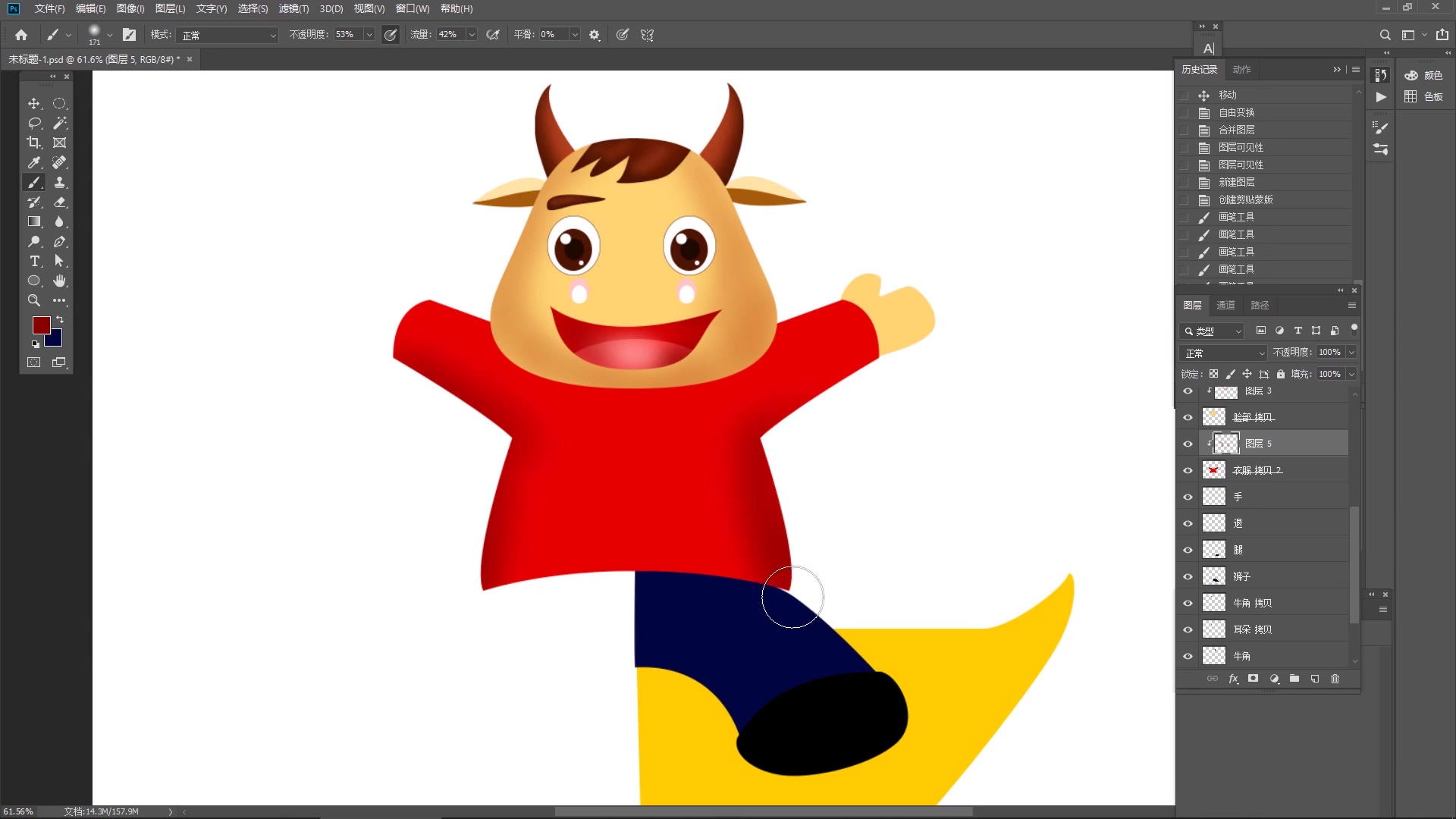Image resolution: width=1456 pixels, height=819 pixels.
Task: Toggle visibility of 脸部 拷贝 layer
Action: click(x=1188, y=417)
